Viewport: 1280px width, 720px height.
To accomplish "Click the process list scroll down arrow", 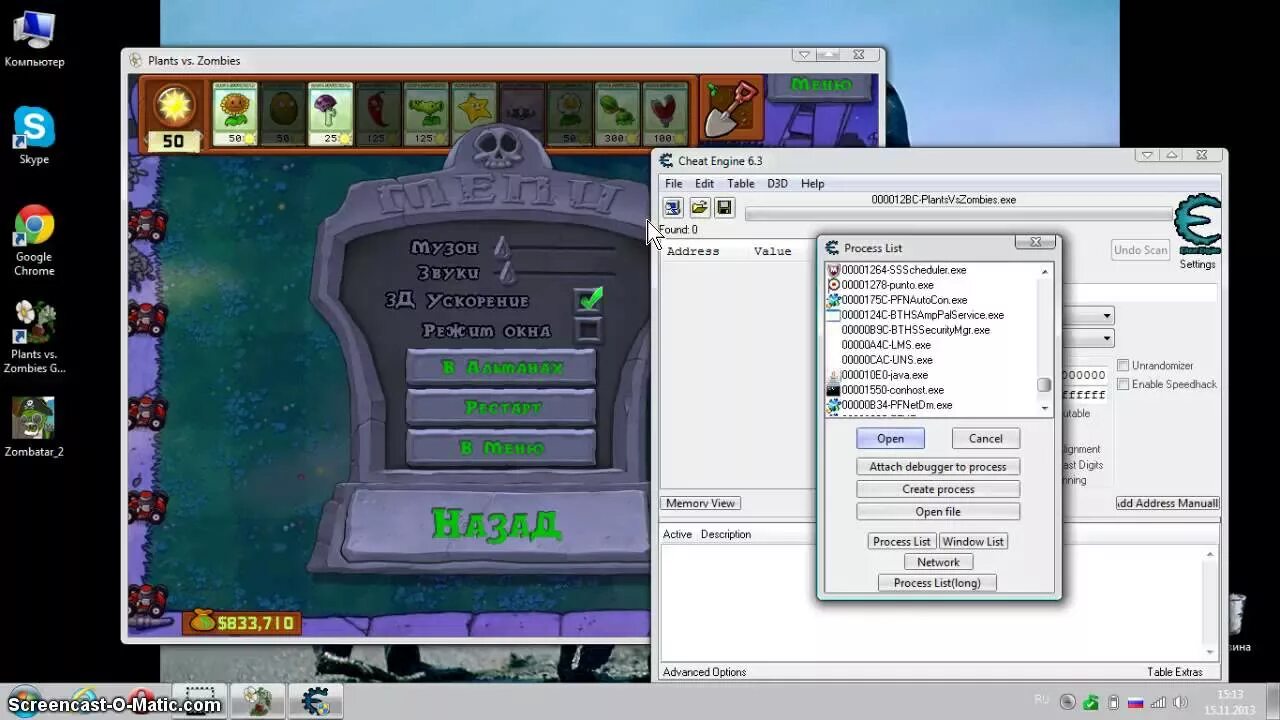I will pyautogui.click(x=1045, y=407).
